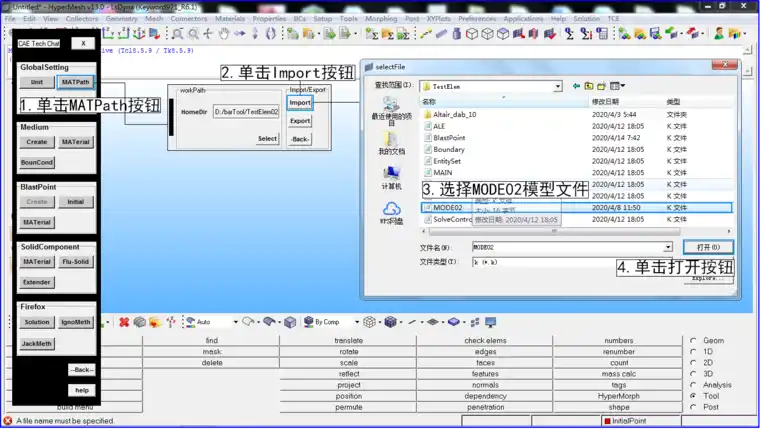
Task: Open the By Comp dropdown
Action: 357,322
